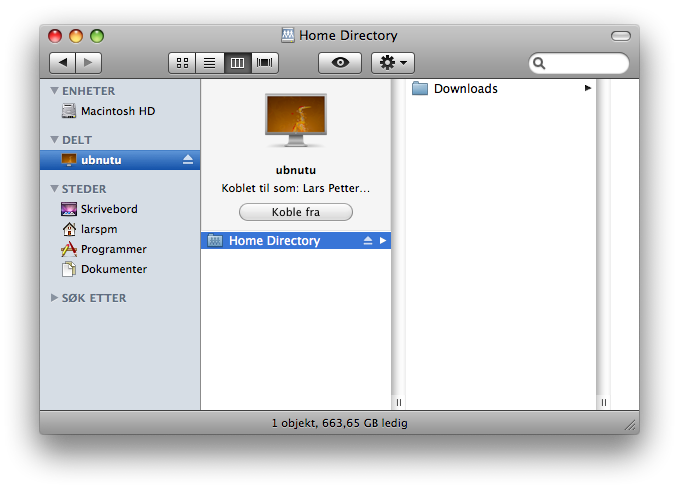Image resolution: width=679 pixels, height=489 pixels.
Task: Go back with the left arrow button
Action: (63, 63)
